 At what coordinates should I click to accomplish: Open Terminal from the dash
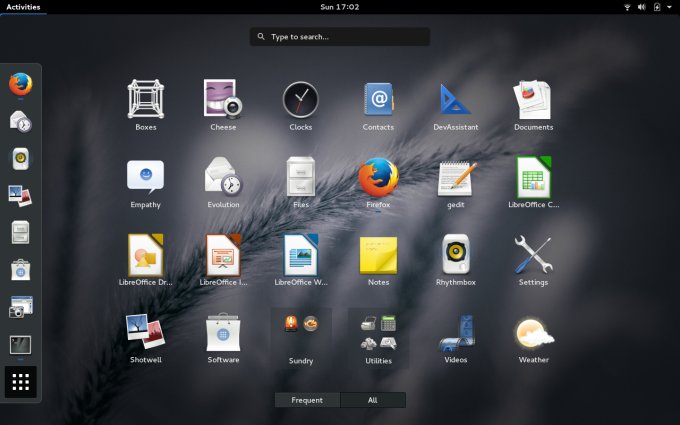pyautogui.click(x=20, y=345)
